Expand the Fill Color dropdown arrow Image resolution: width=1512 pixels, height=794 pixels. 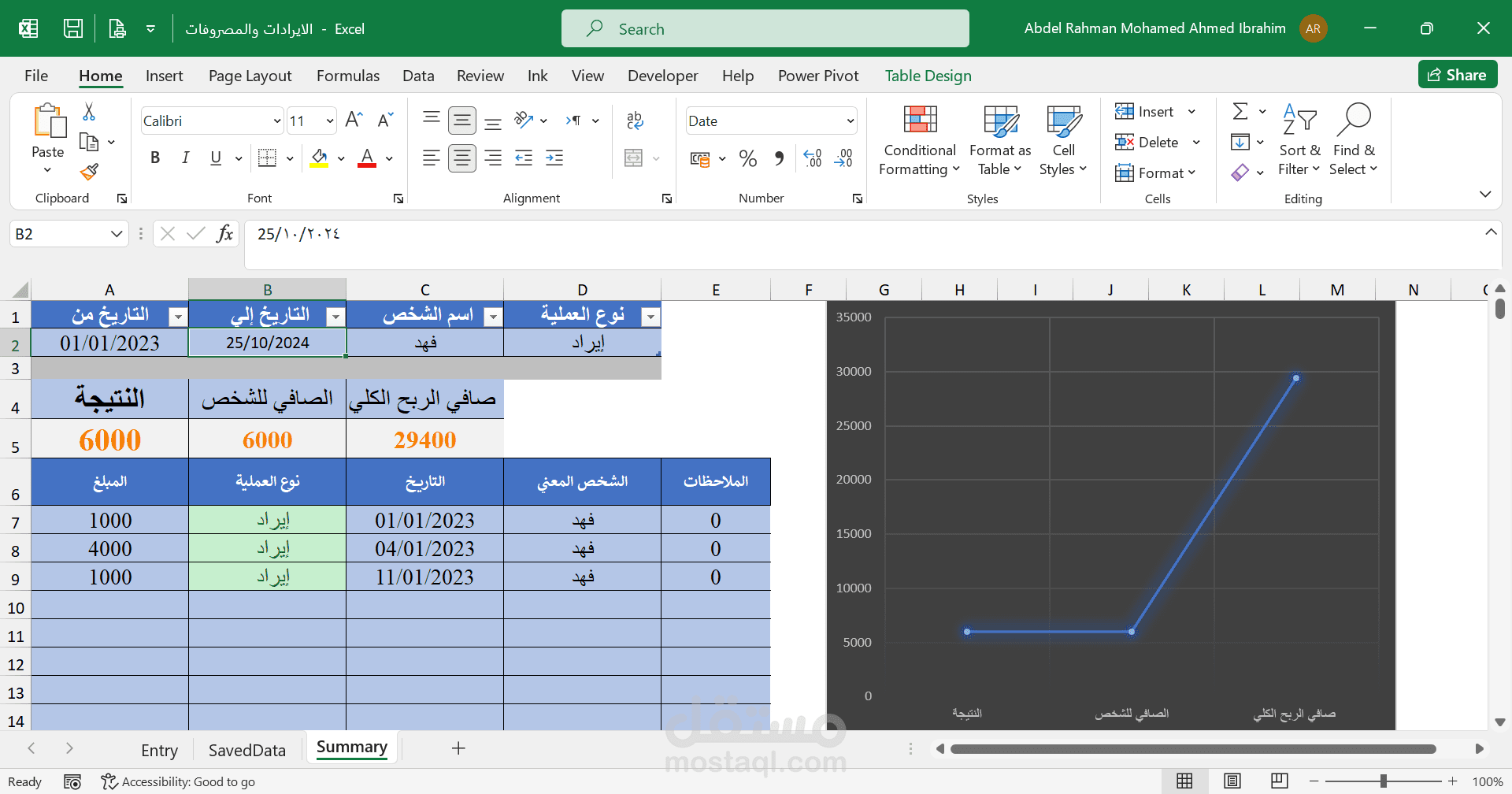pos(341,158)
